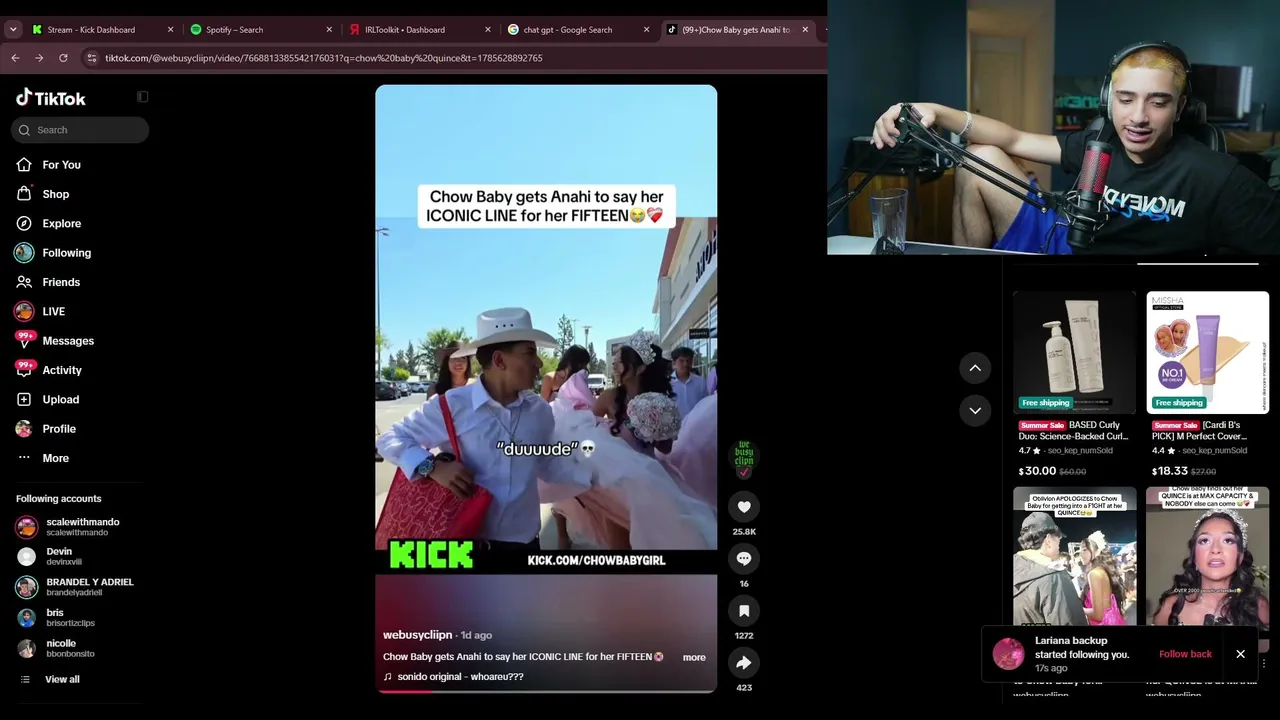Open the bris following account
The image size is (1280, 720).
pos(56,617)
